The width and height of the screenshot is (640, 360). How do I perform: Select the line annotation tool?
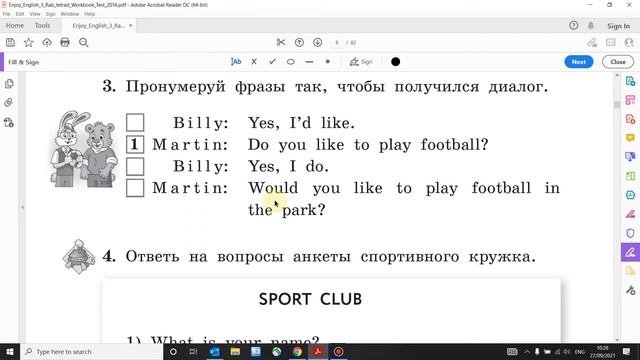(309, 62)
